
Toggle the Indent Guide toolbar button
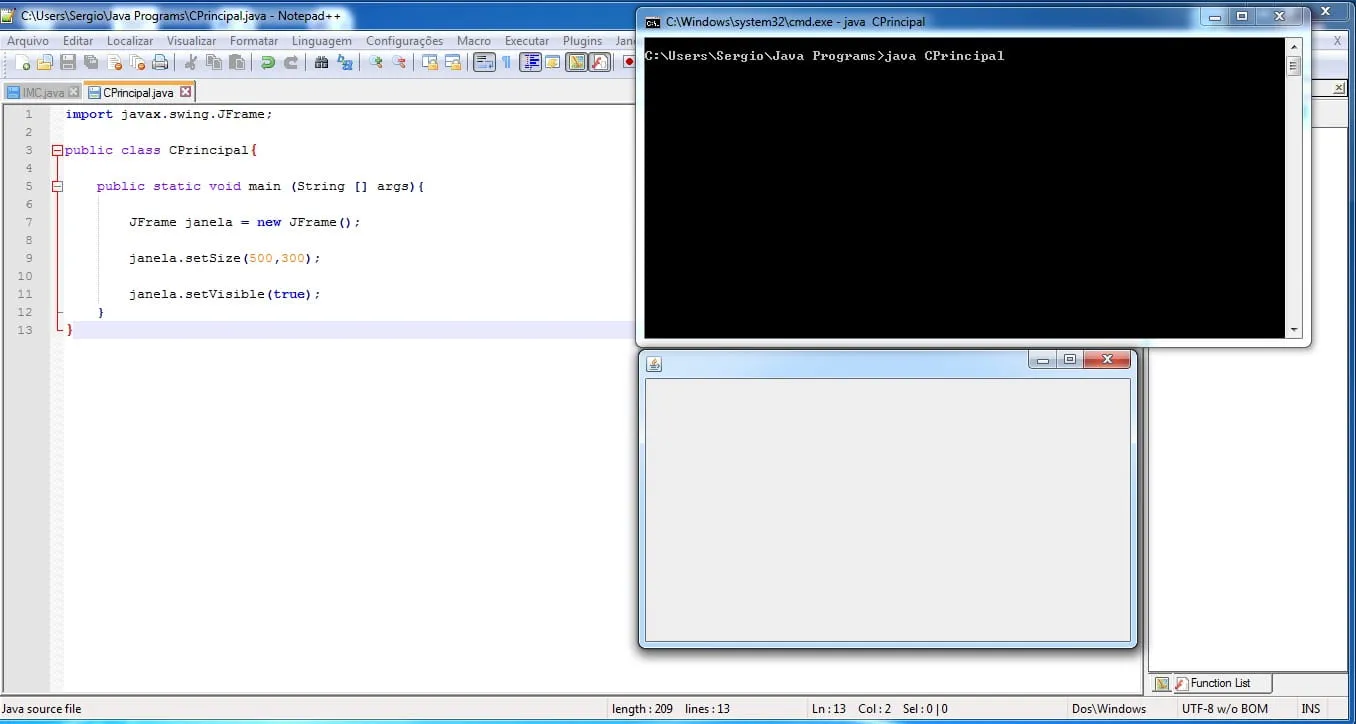(530, 62)
